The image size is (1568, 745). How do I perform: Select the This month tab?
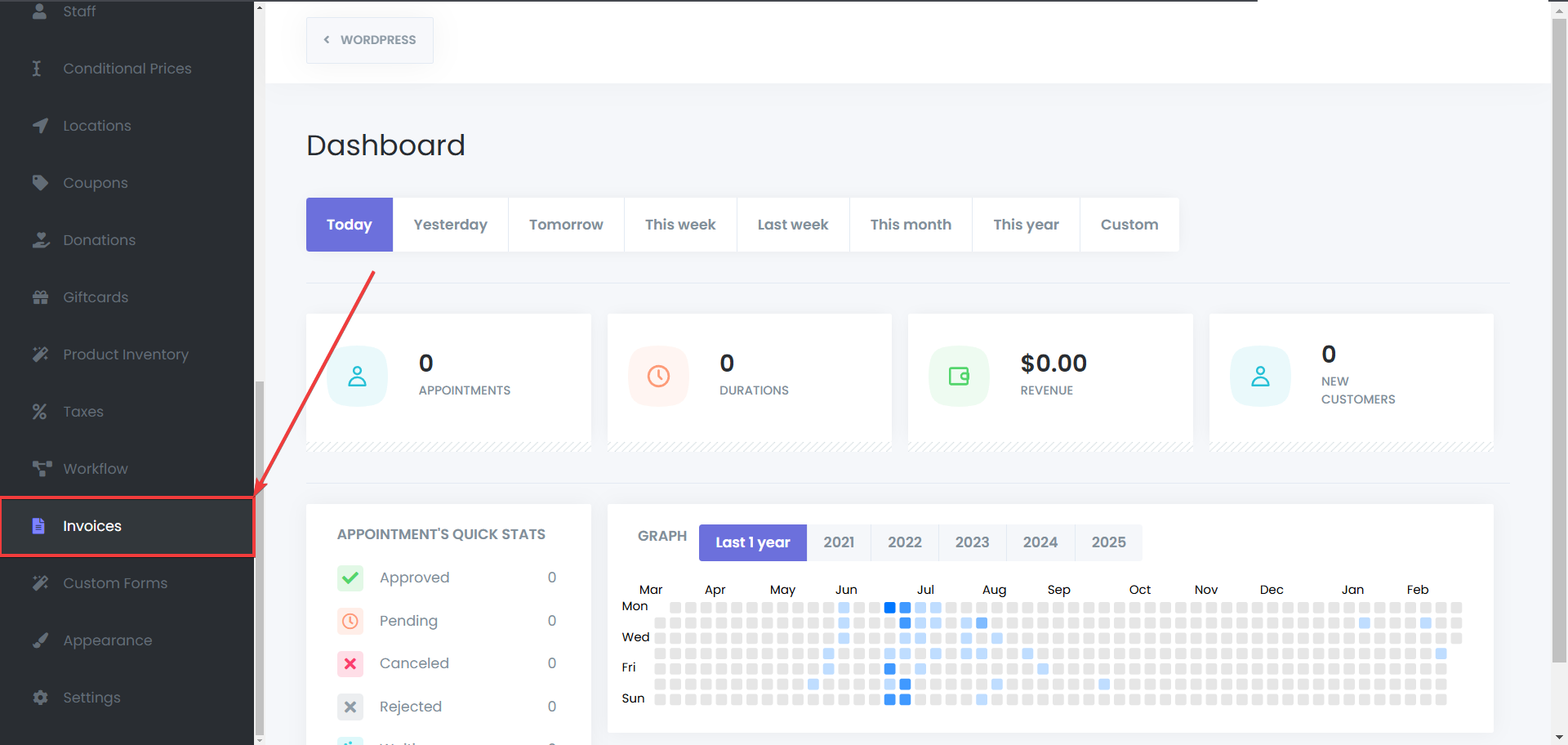[x=910, y=225]
